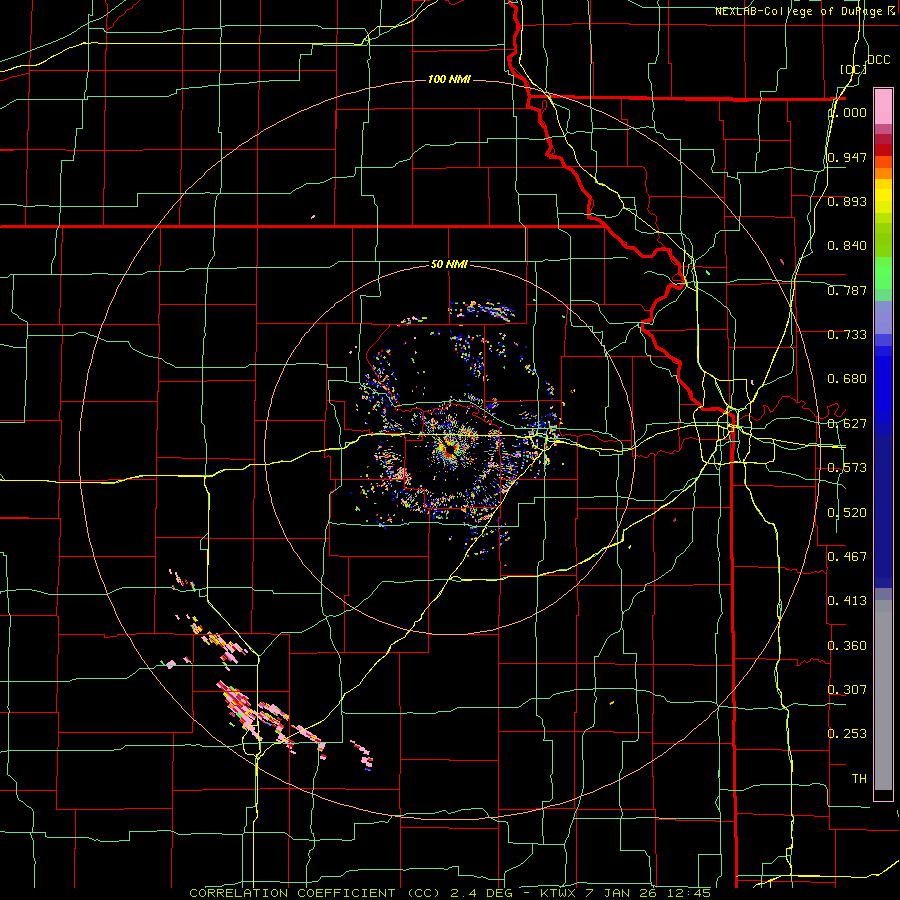900x900 pixels.
Task: Click the 0.893 legend value
Action: (x=847, y=201)
